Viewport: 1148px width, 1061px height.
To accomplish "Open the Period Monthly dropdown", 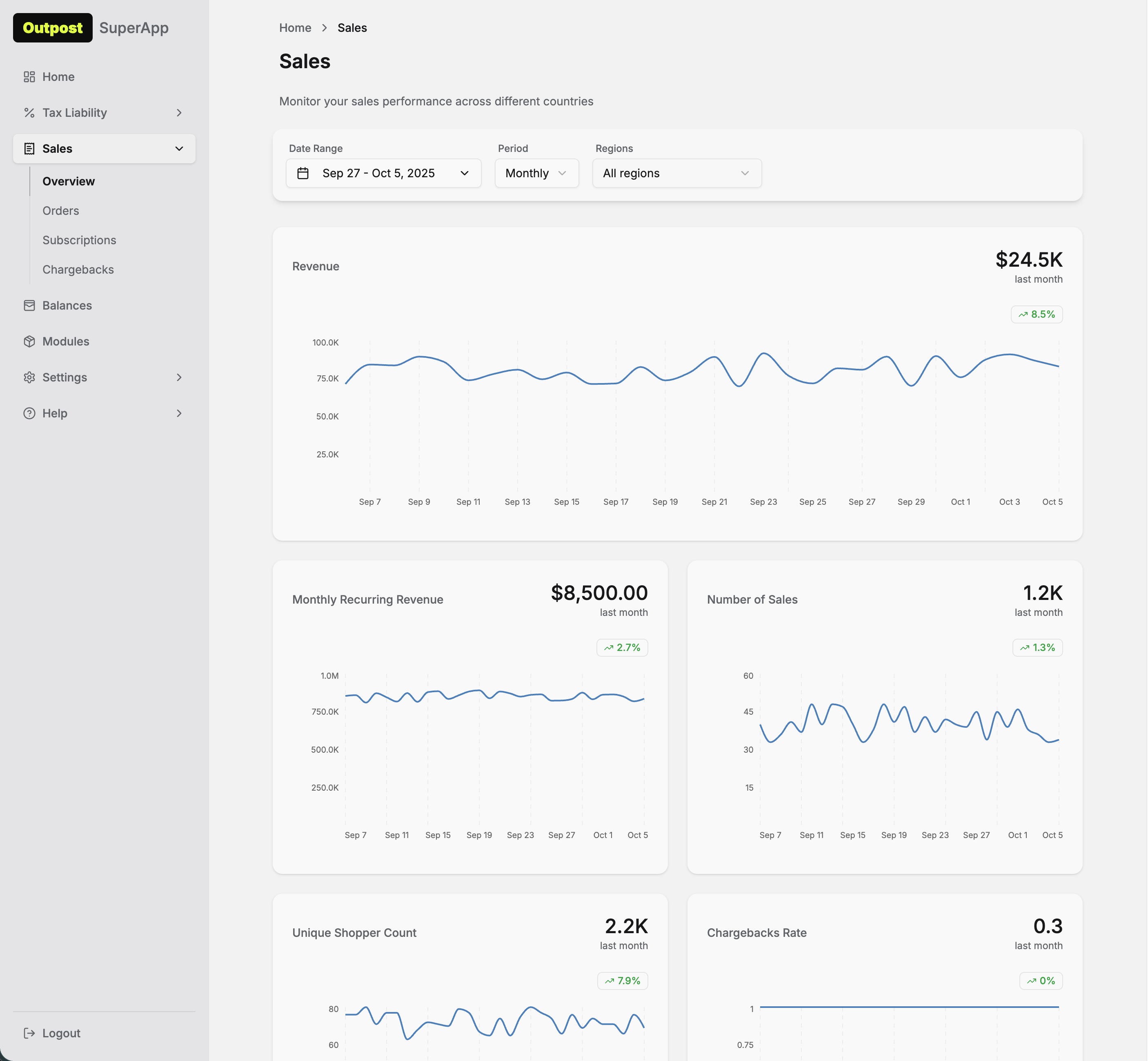I will tap(536, 174).
